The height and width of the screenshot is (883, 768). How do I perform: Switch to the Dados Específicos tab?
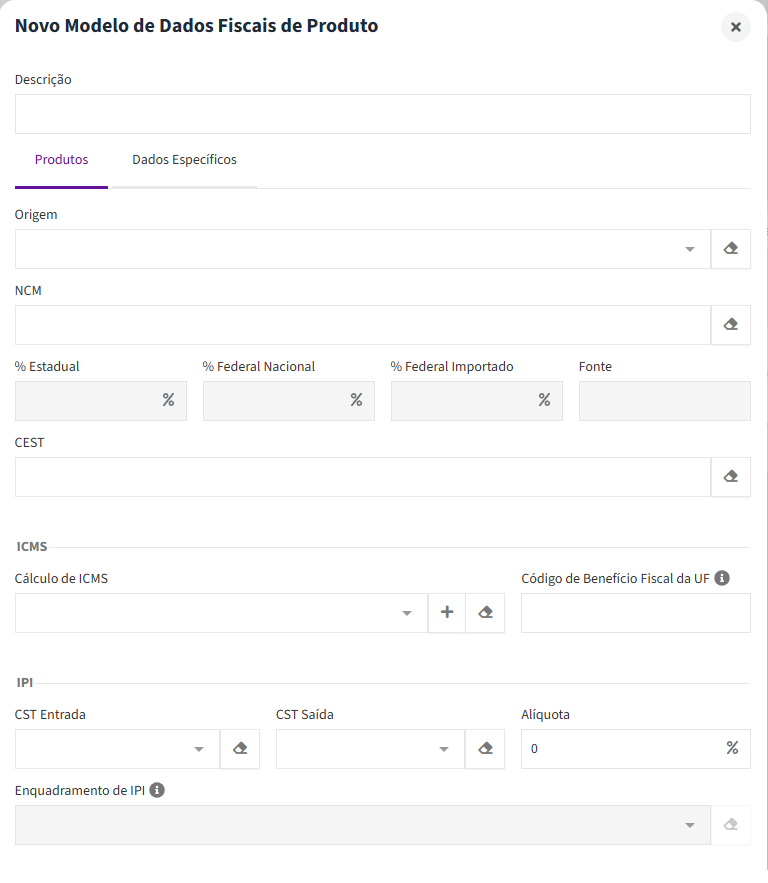coord(184,160)
